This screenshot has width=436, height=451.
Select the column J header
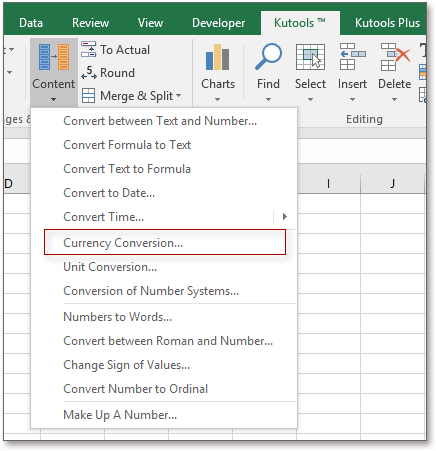click(x=392, y=184)
